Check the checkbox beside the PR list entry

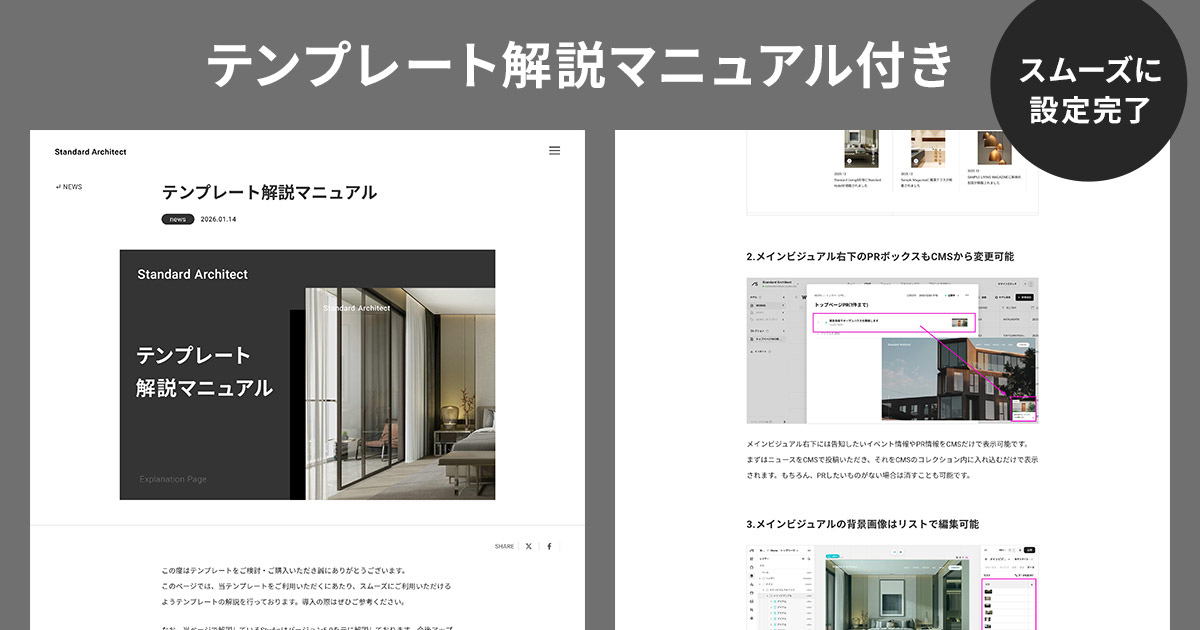[819, 322]
